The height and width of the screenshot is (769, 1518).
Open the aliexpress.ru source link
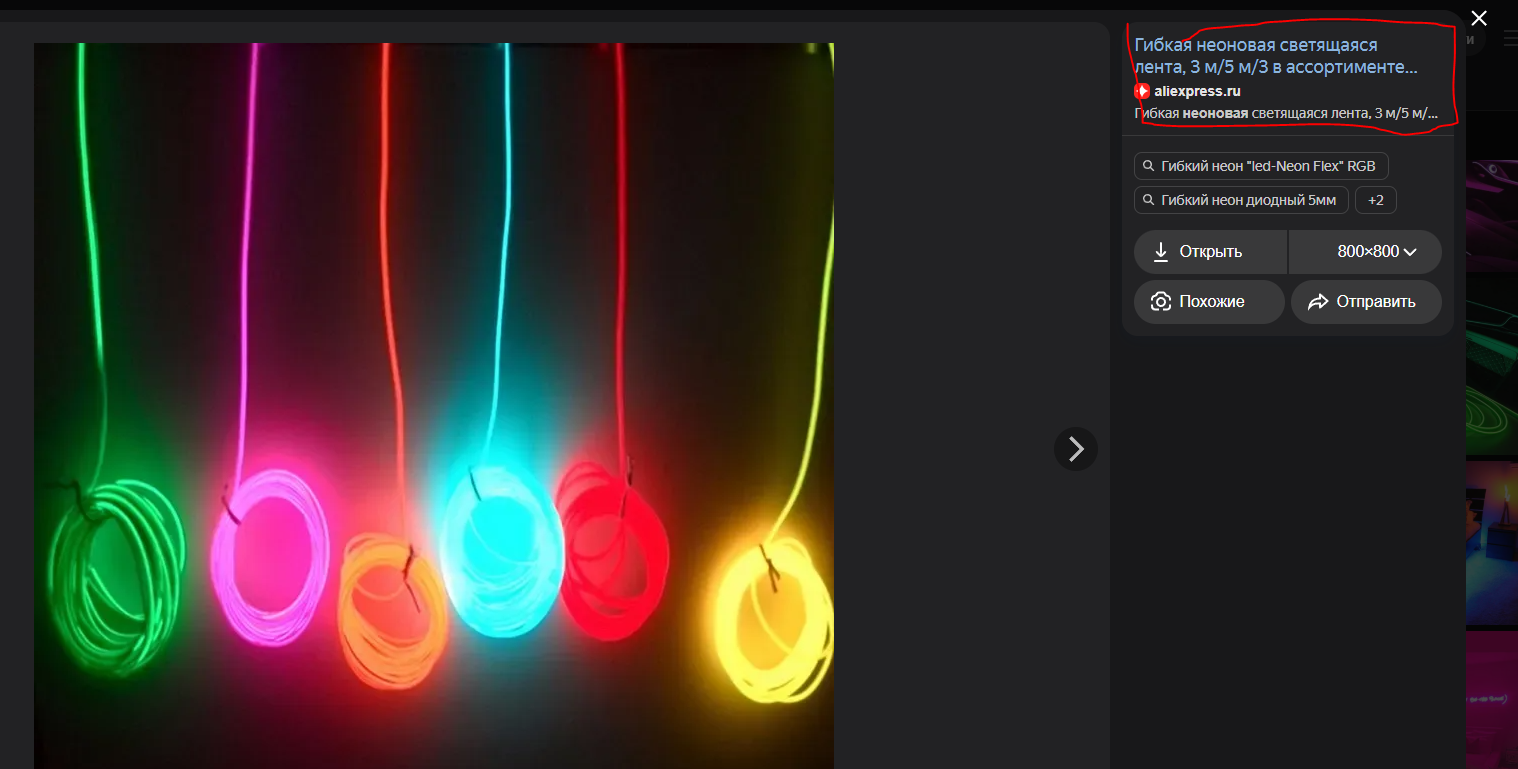point(1197,91)
